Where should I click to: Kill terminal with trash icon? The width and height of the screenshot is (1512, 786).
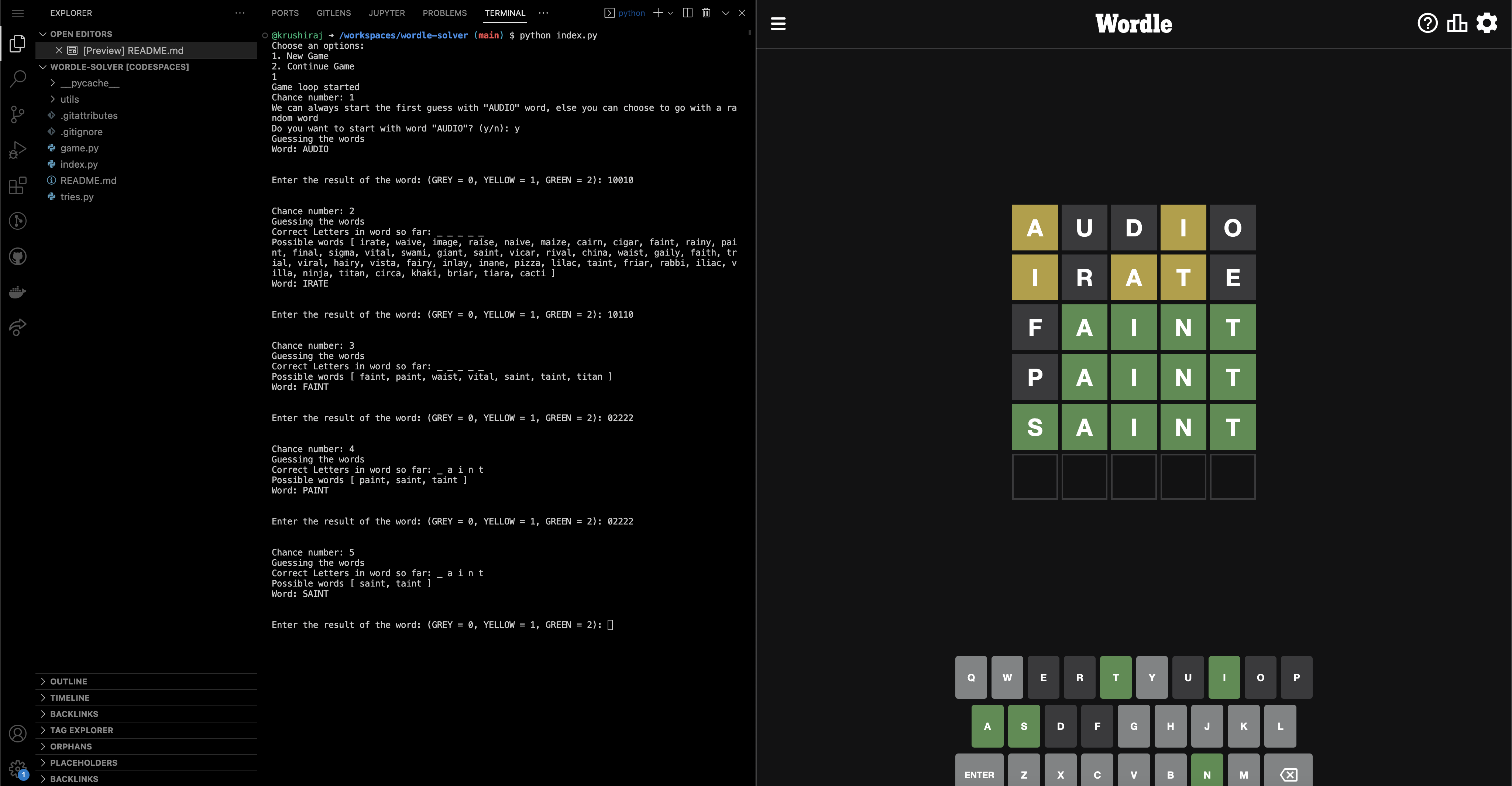pyautogui.click(x=706, y=13)
